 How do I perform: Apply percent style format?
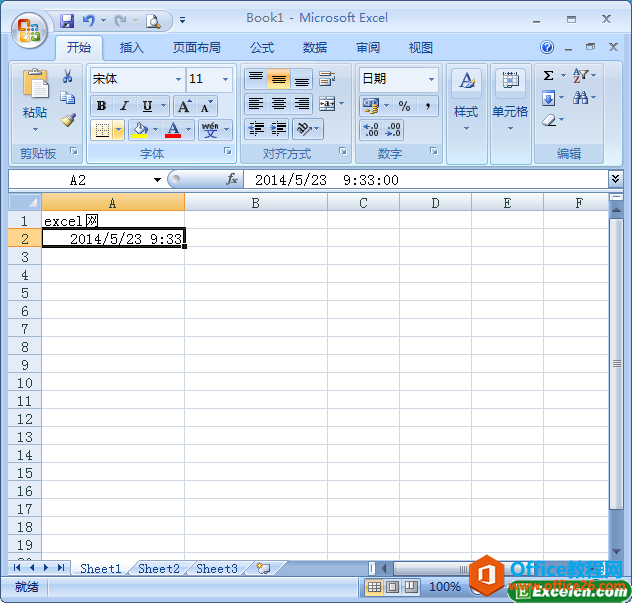pos(404,106)
